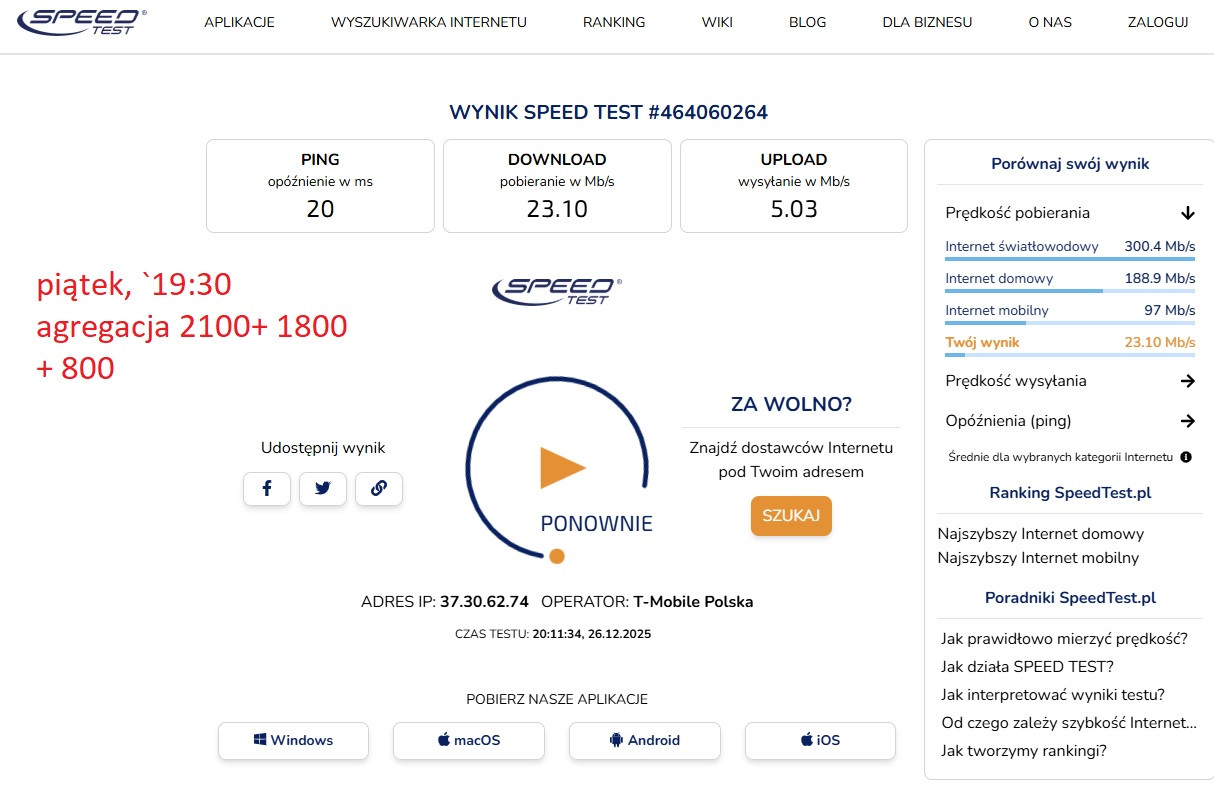Collapse the Prędkość pobierania section

tap(1187, 213)
